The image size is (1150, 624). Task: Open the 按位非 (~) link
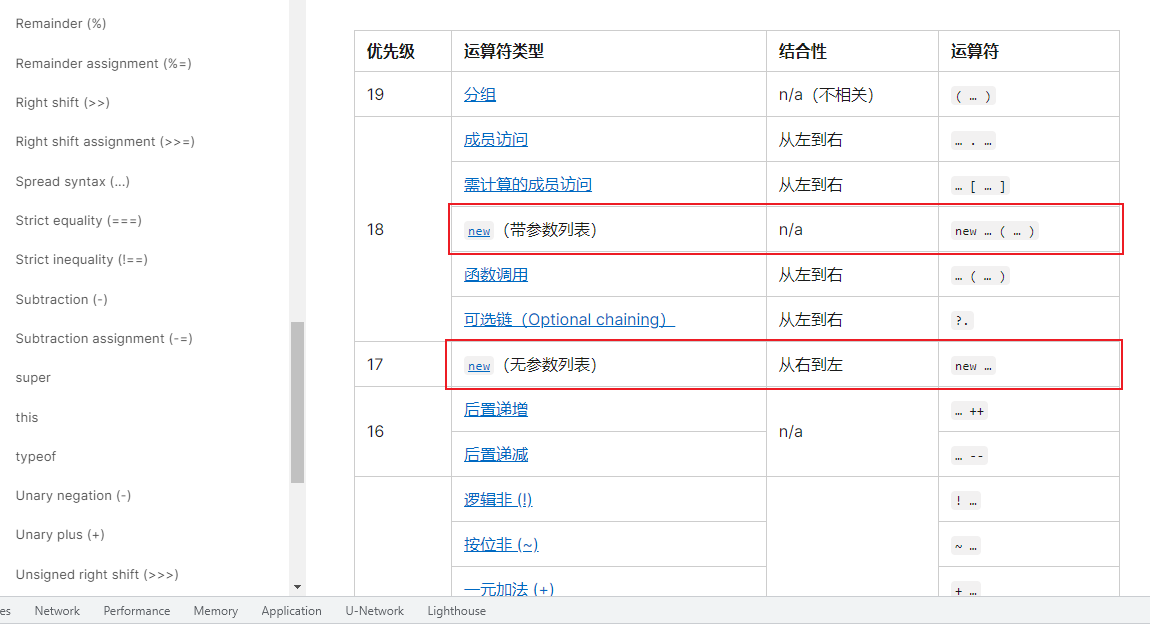[x=500, y=545]
